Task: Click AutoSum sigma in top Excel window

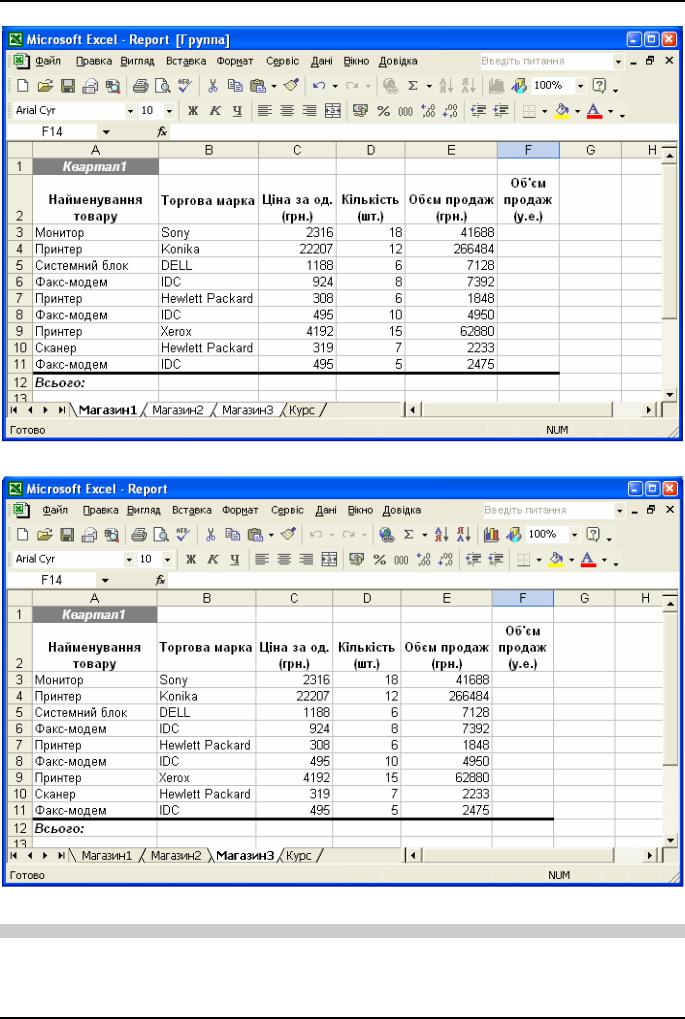Action: click(x=412, y=86)
